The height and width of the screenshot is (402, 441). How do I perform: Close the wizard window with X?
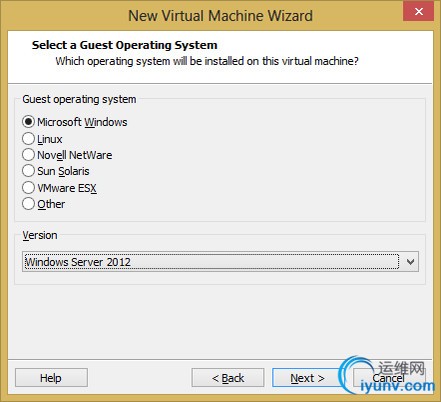click(419, 12)
